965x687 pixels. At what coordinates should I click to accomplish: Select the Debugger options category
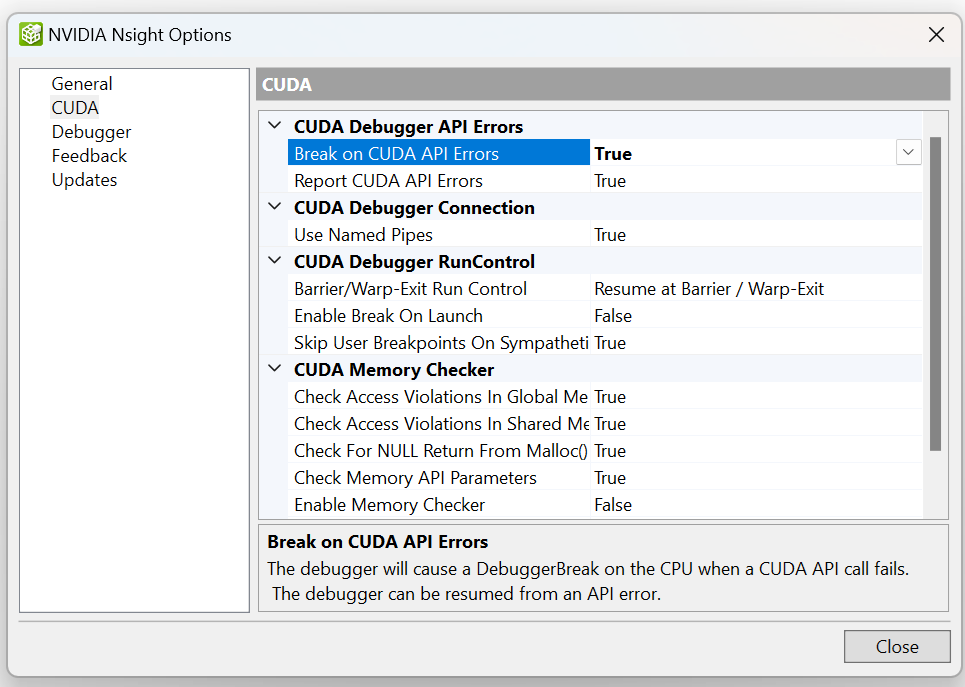pos(91,131)
